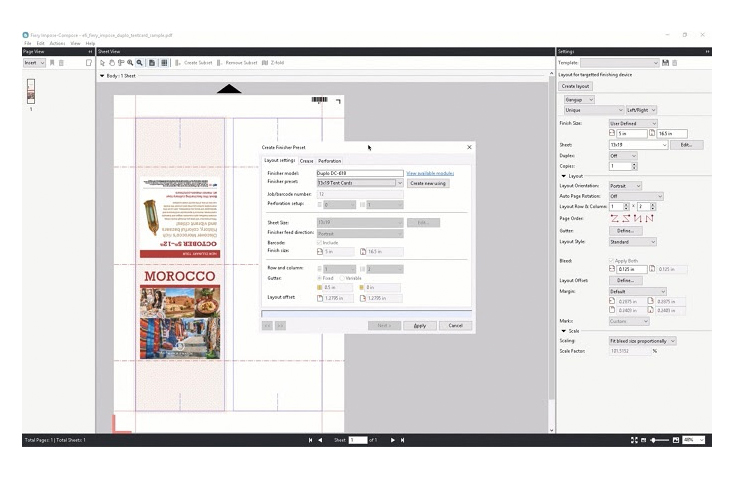Toggle the Apply Both bleed checkbox
The image size is (735, 485).
612,260
